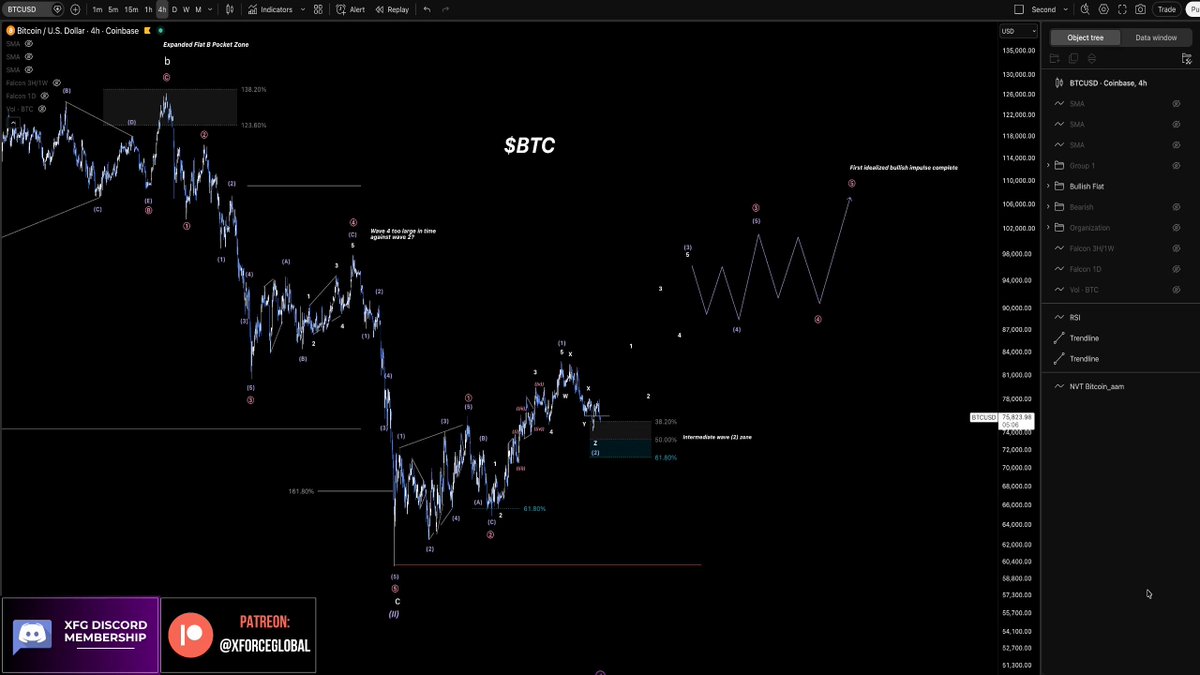Select the D daily timeframe
This screenshot has height=675, width=1200.
click(174, 9)
